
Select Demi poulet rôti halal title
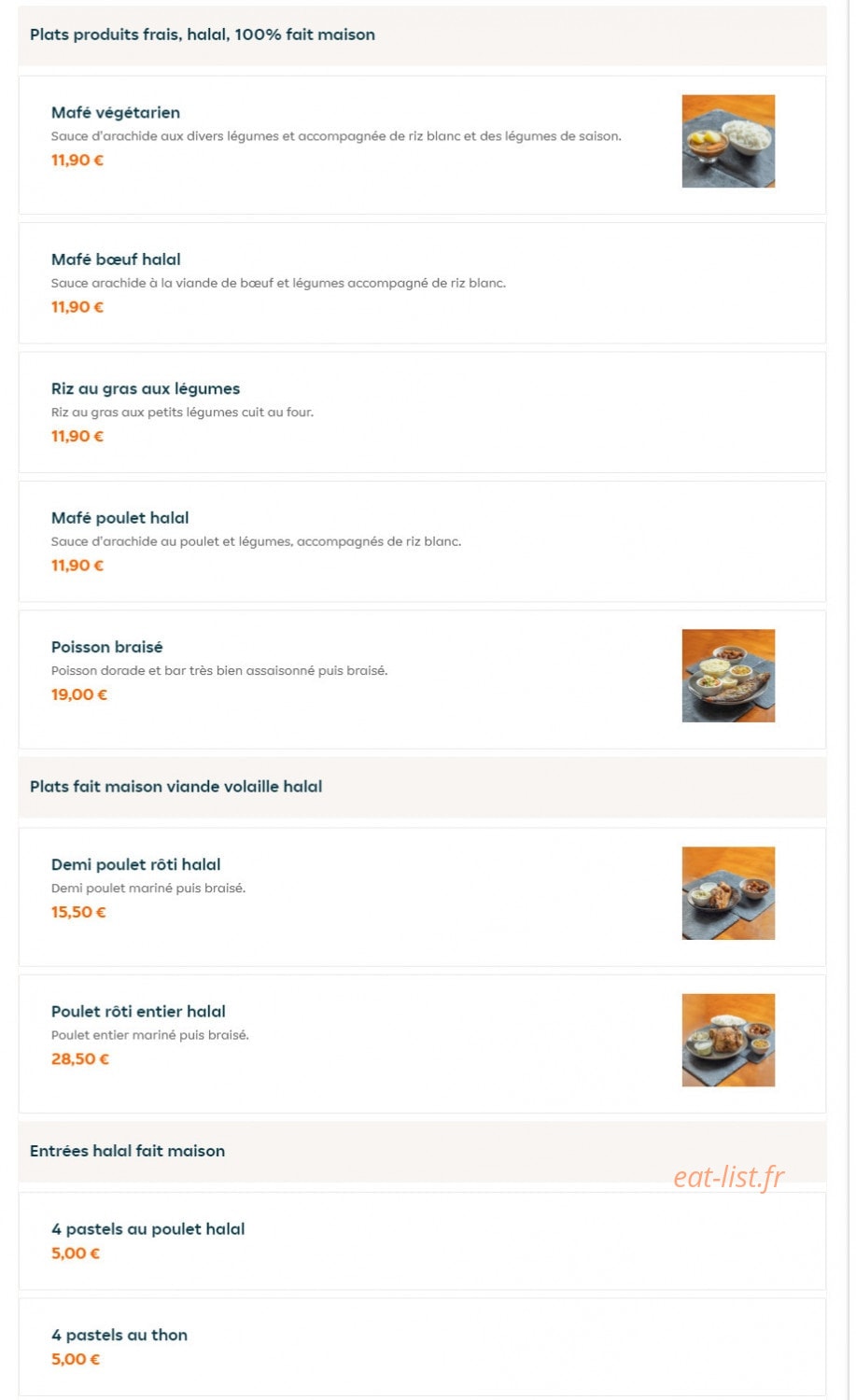tap(136, 864)
